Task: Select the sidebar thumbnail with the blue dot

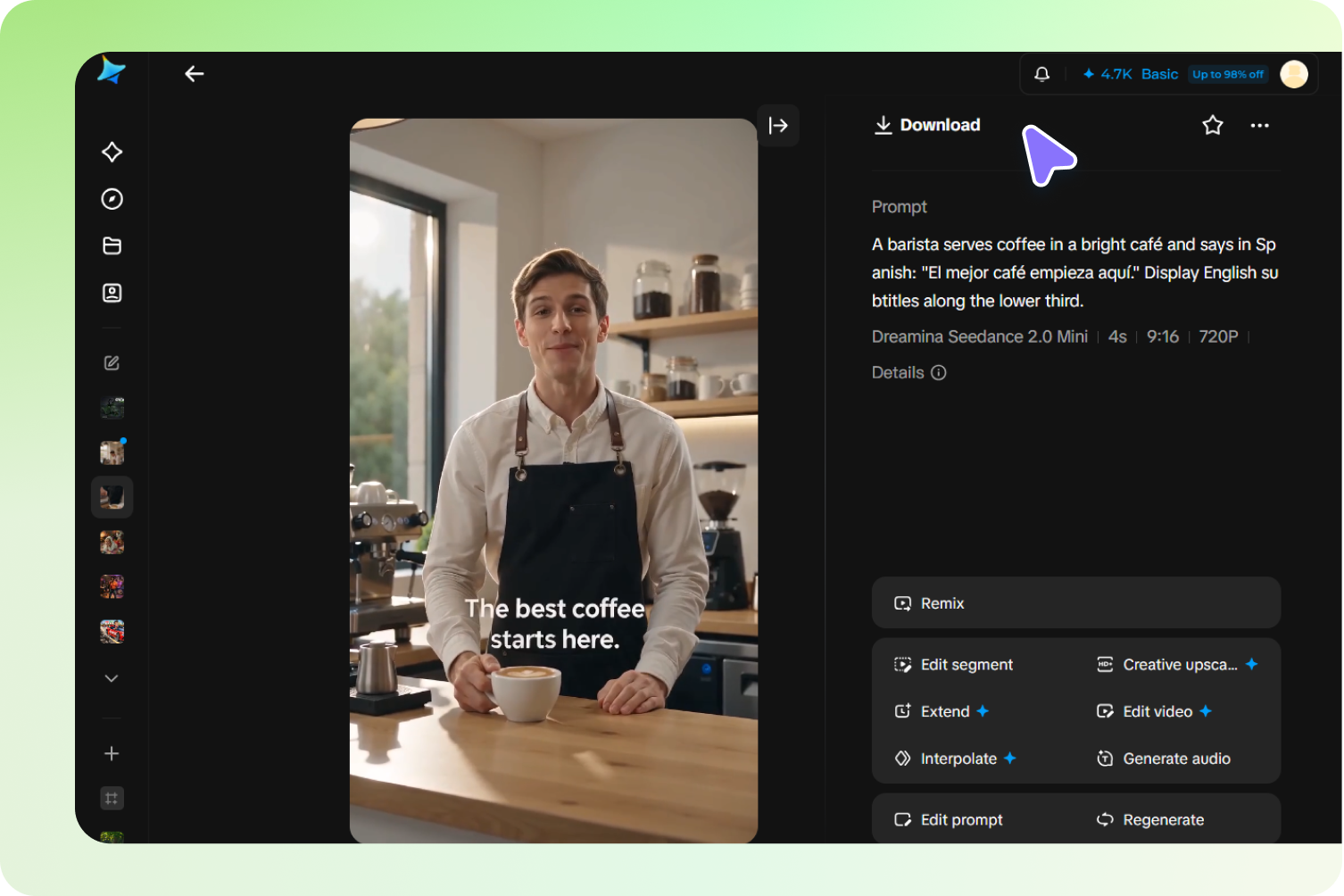Action: pos(112,452)
